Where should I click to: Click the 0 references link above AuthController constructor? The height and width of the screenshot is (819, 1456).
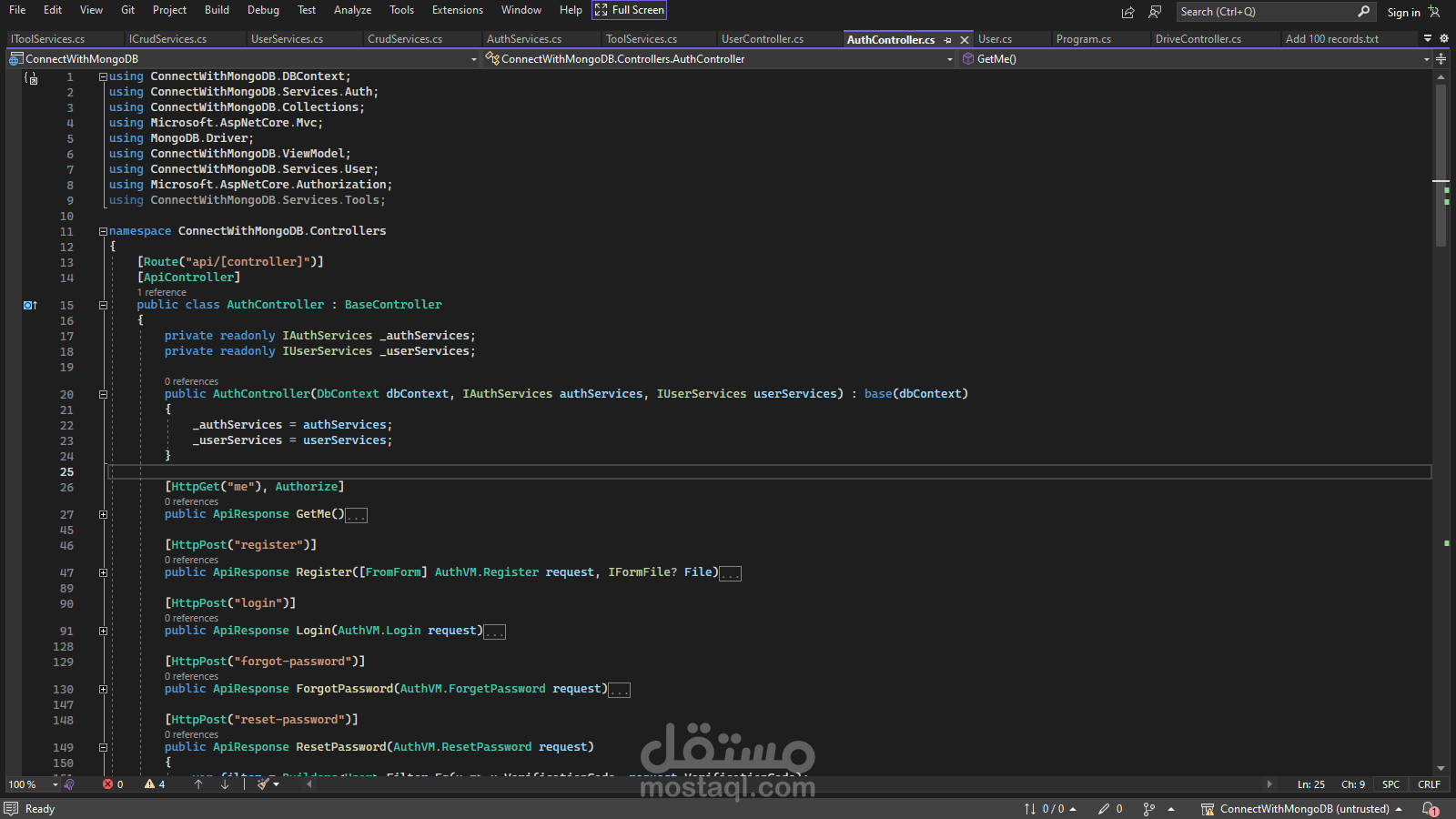pos(191,381)
